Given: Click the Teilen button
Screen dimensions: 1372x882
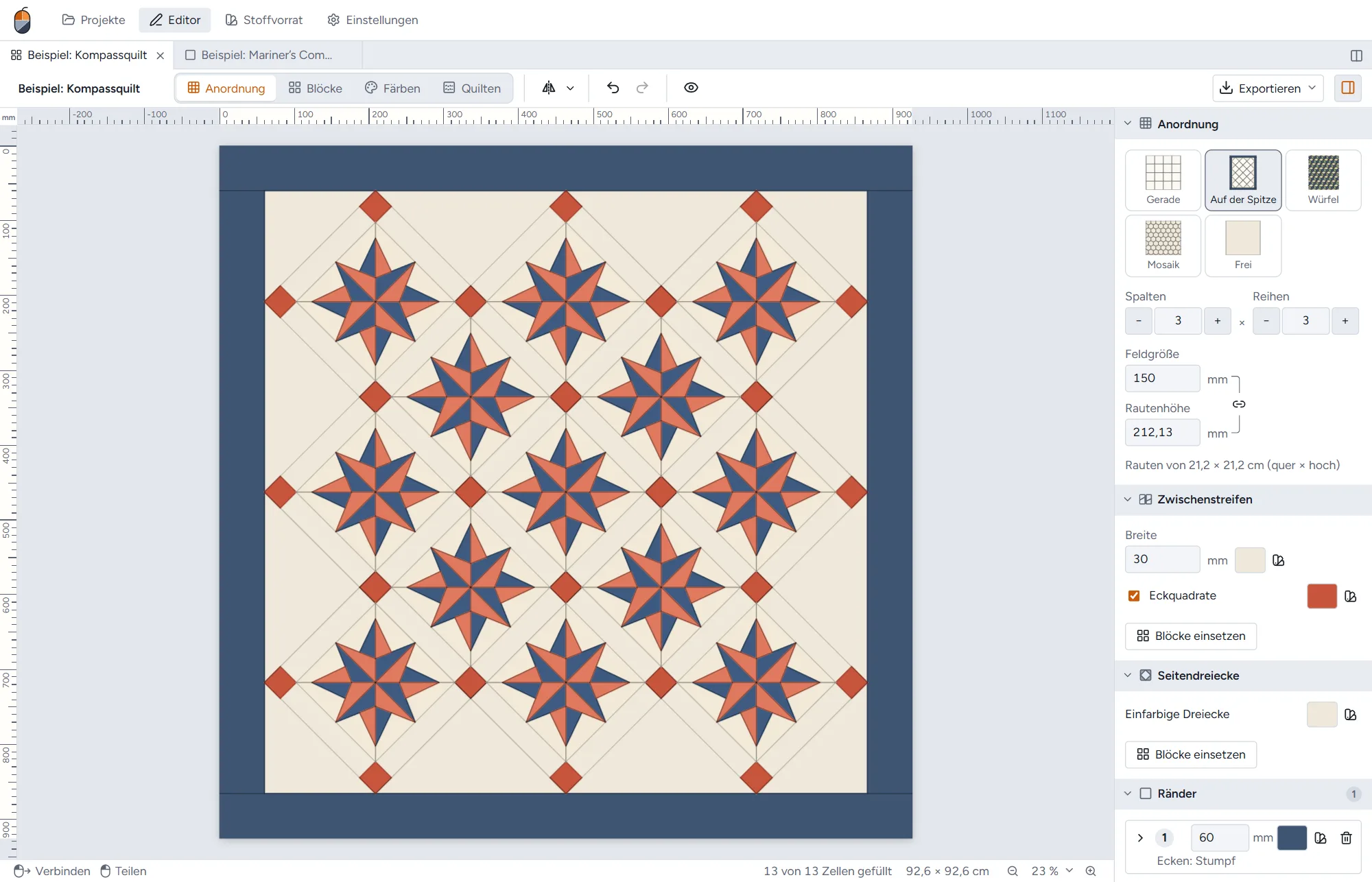Looking at the screenshot, I should click(123, 871).
